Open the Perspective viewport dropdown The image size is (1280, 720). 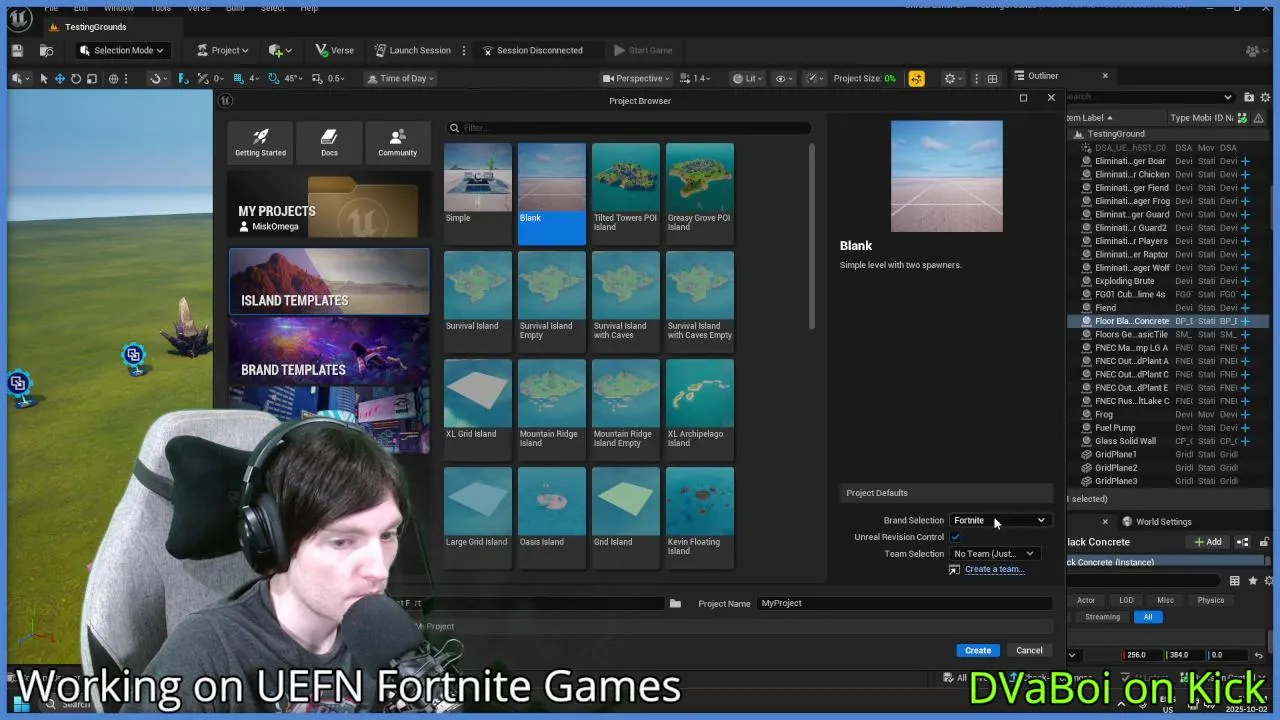pyautogui.click(x=639, y=78)
